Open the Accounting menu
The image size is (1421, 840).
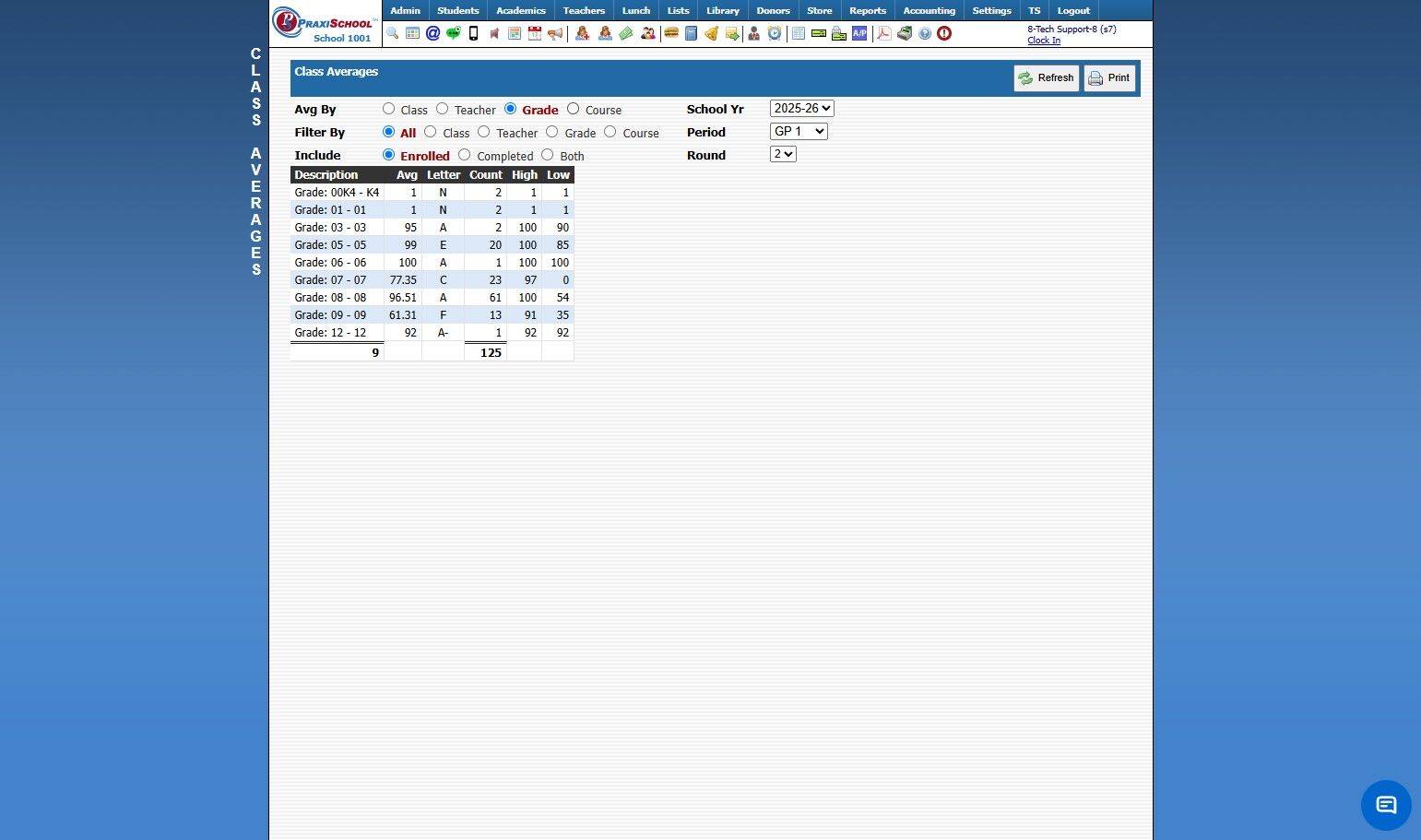click(x=930, y=11)
